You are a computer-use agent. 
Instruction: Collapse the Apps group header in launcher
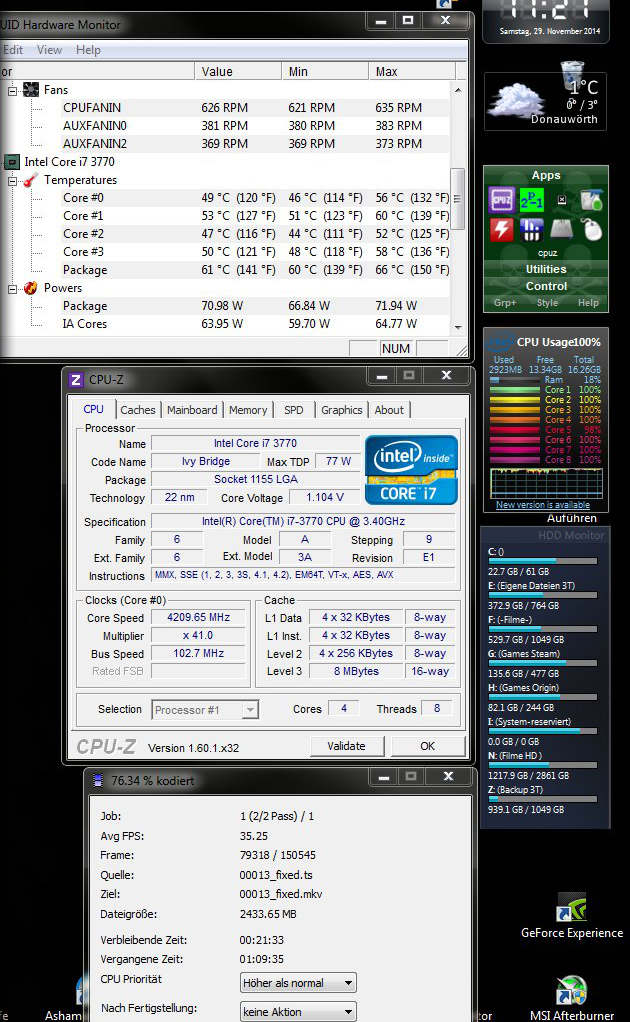click(x=546, y=175)
